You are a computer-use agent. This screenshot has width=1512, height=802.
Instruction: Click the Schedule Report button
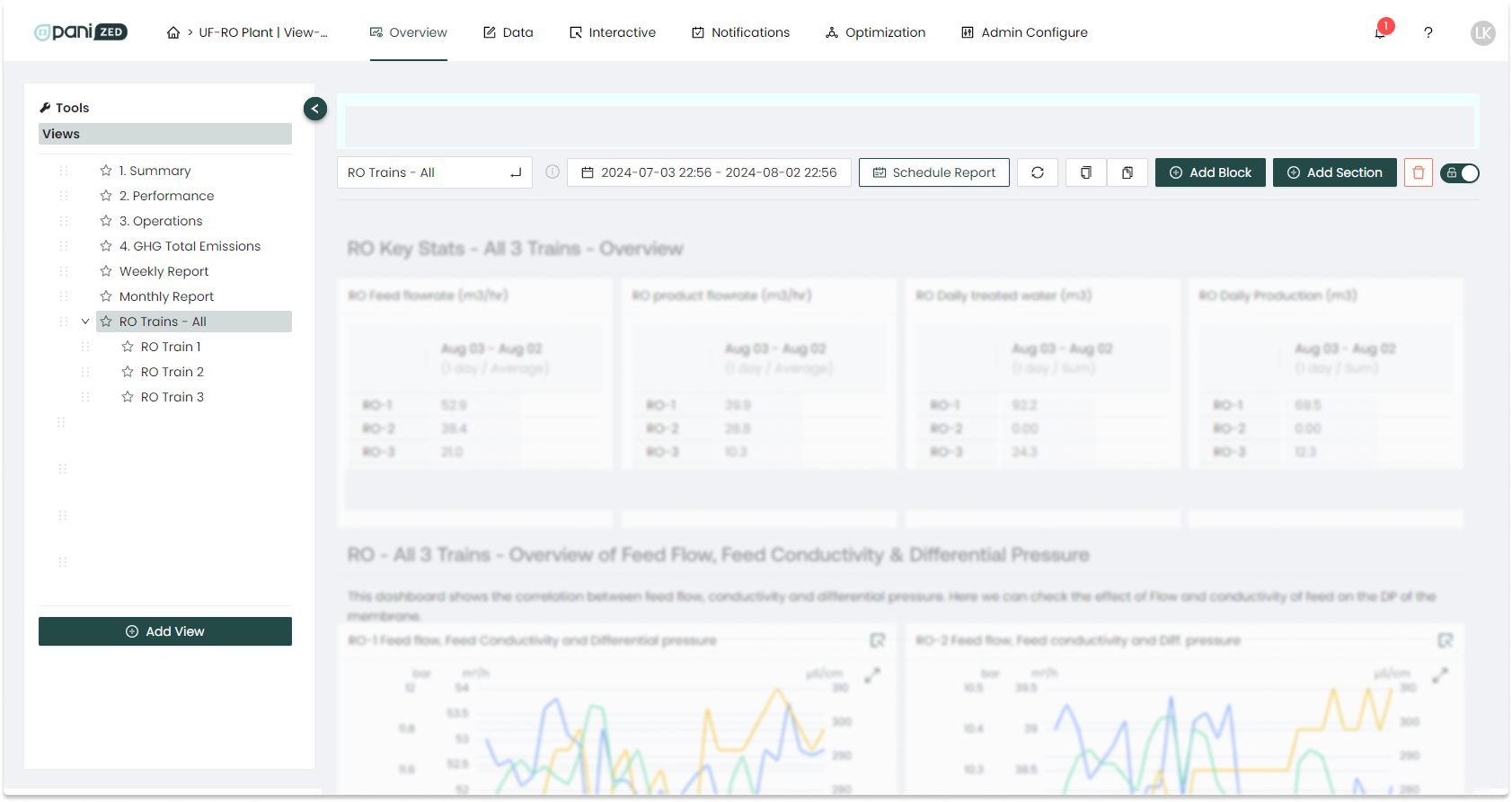933,172
